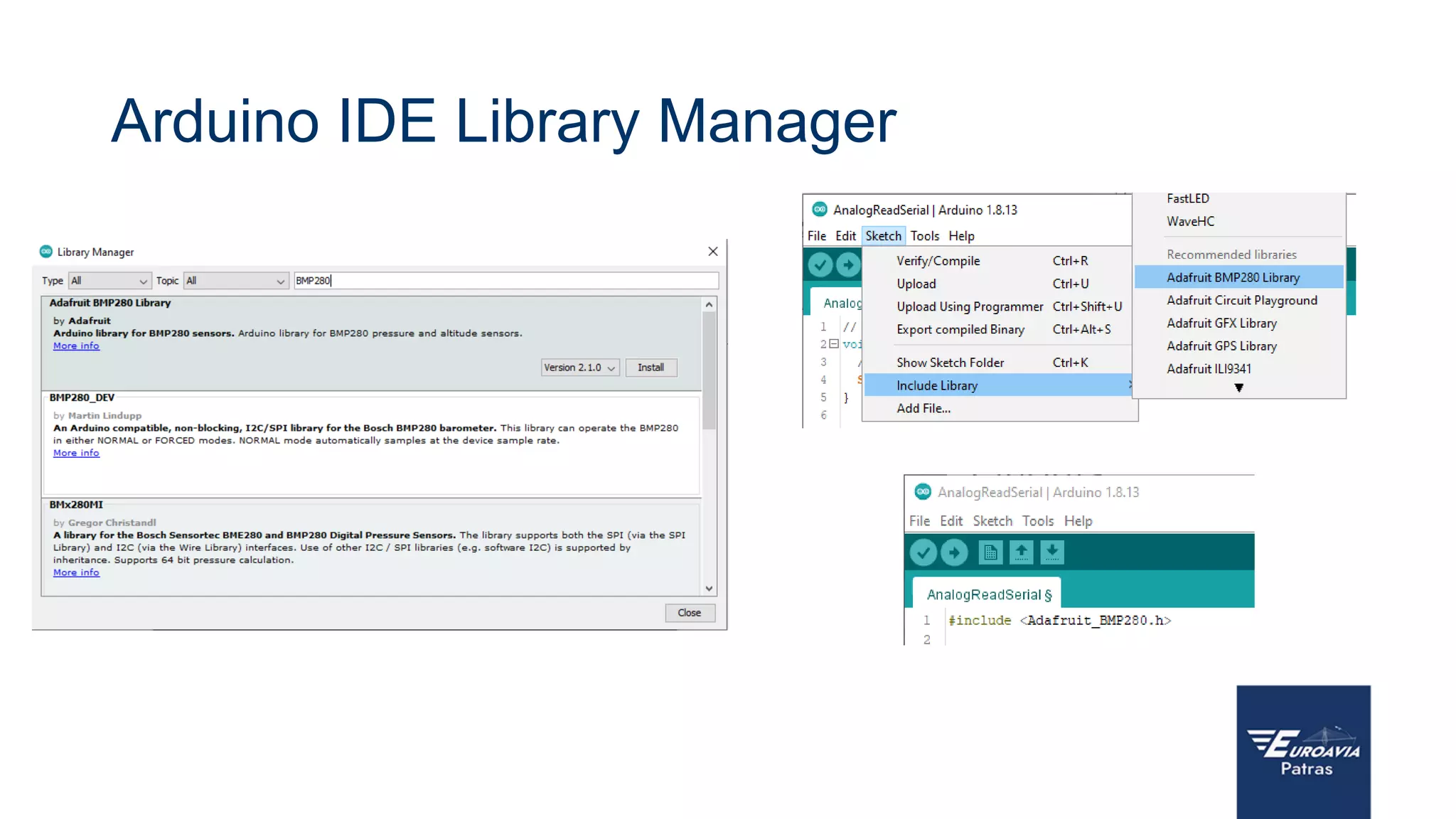The image size is (1456, 819).
Task: Click the Verify icon in upper Arduino window
Action: 820,265
